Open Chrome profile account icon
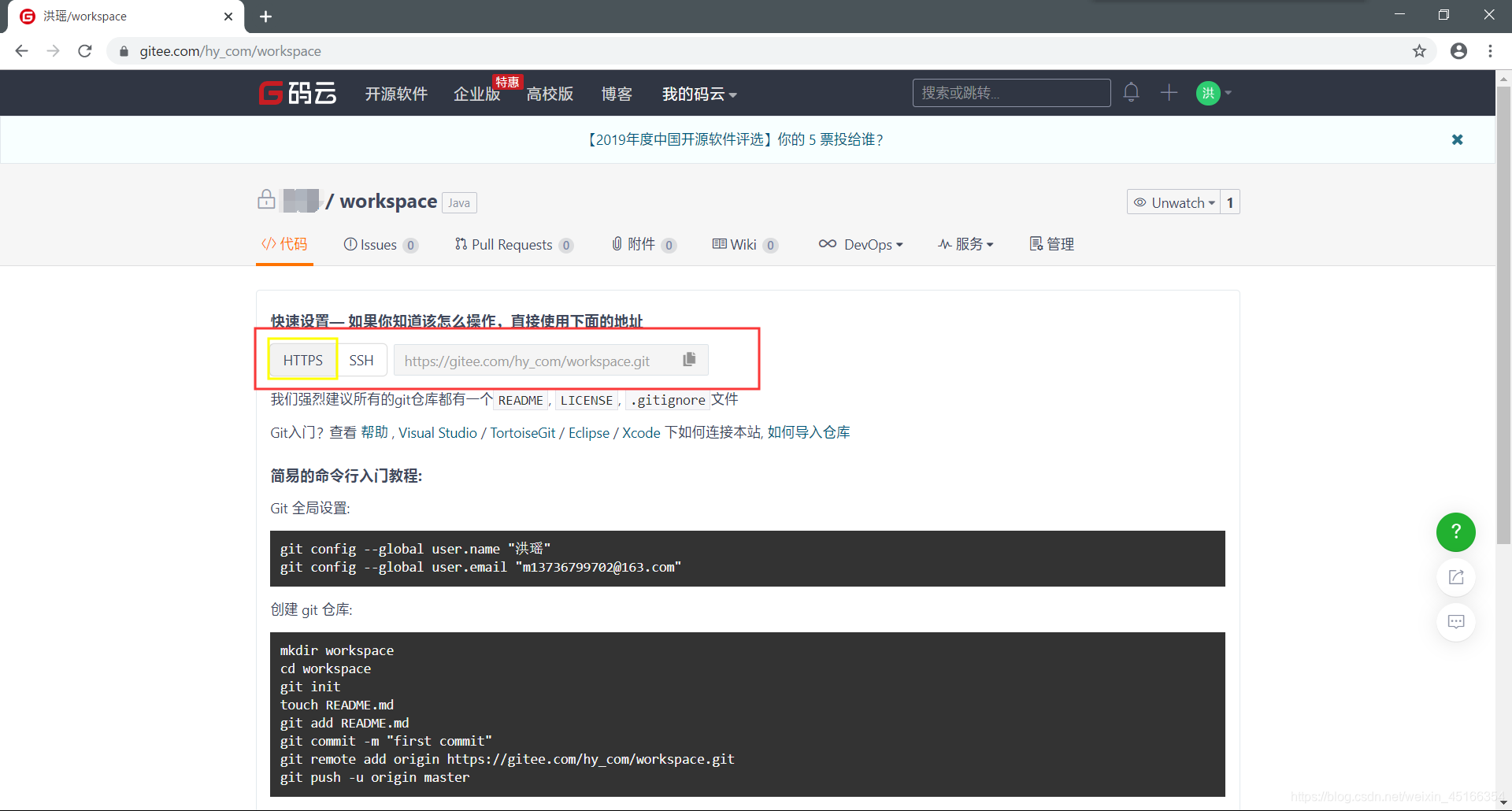This screenshot has height=811, width=1512. coord(1458,51)
